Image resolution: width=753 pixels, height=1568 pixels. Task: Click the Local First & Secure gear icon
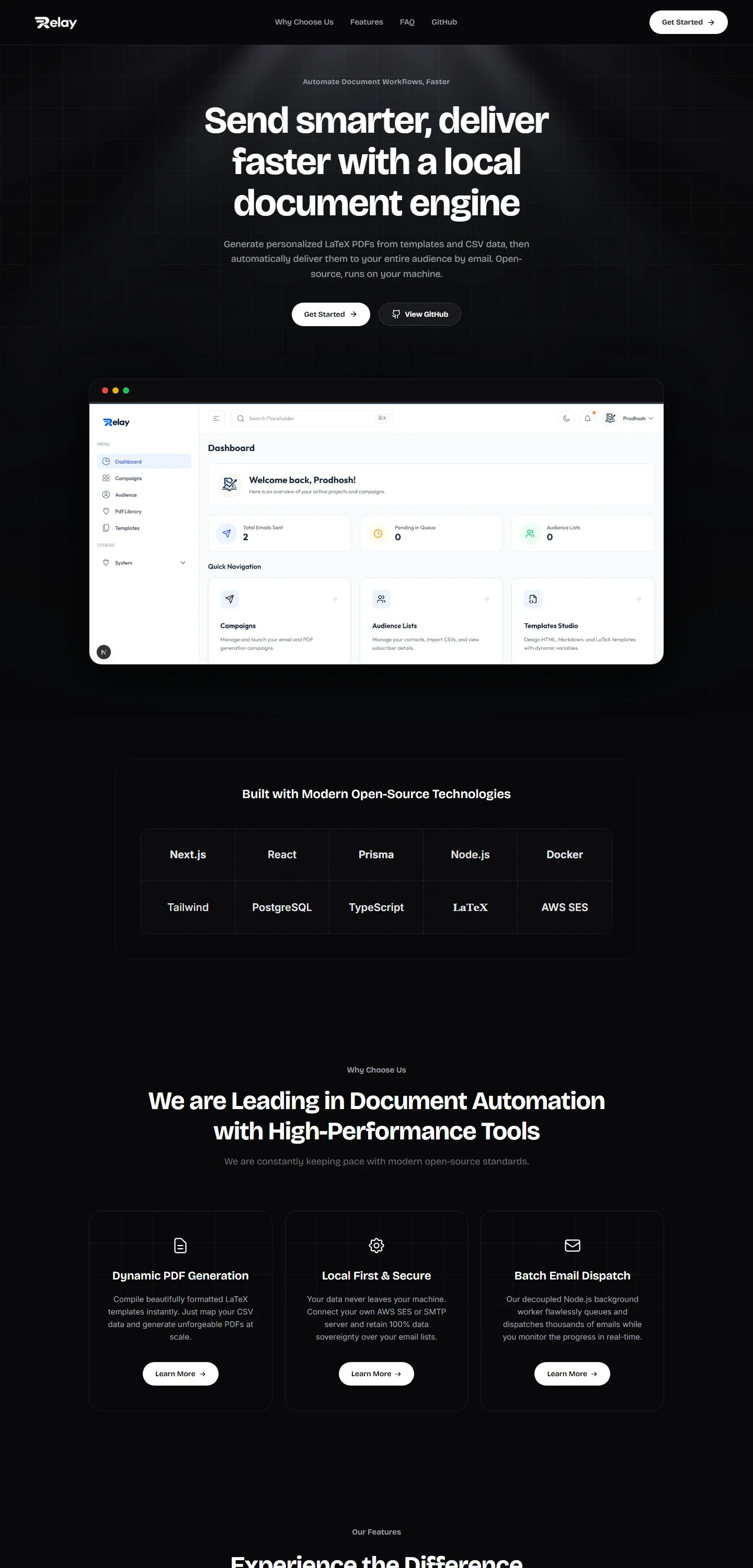pos(376,1246)
